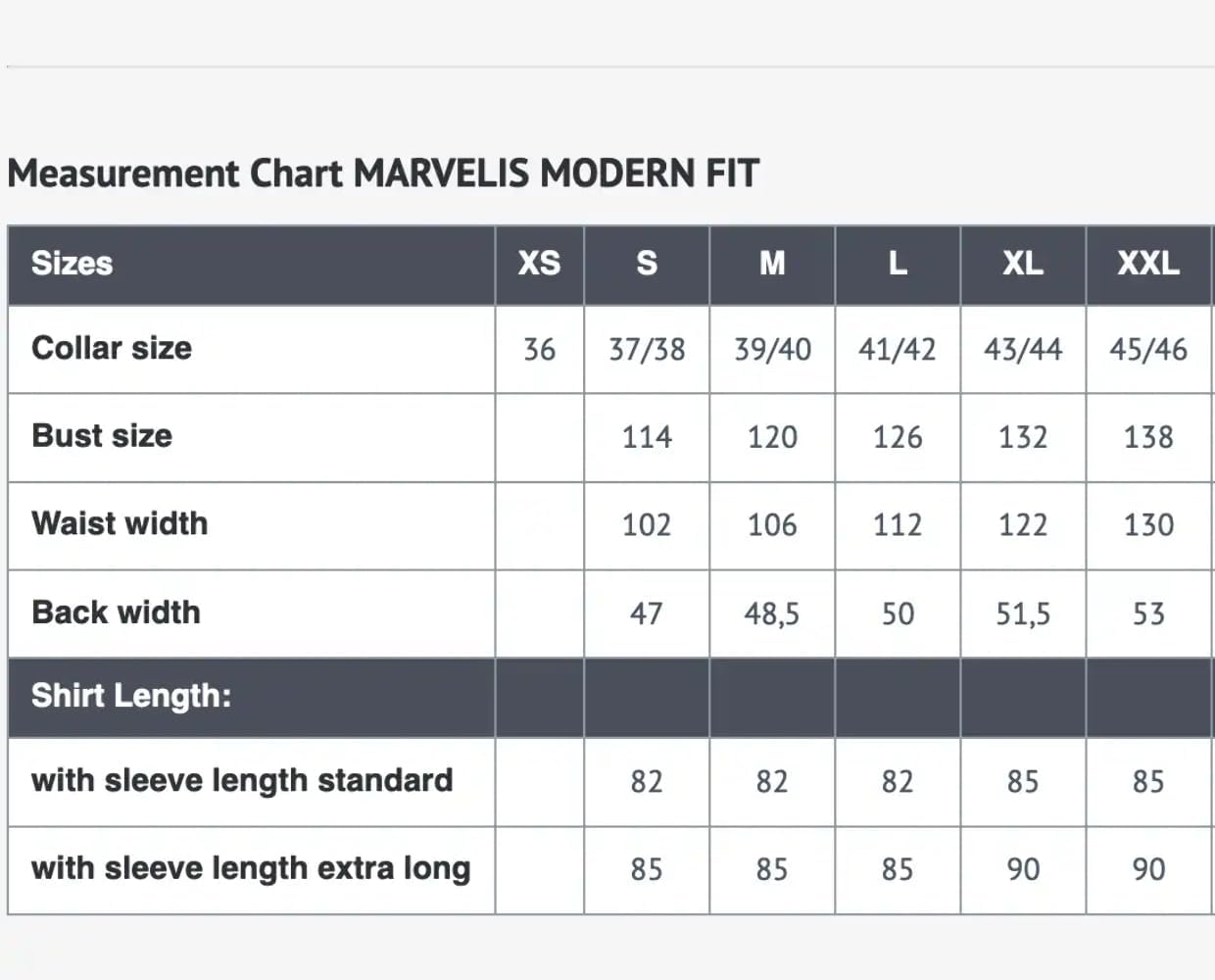Select waist width value 122

click(x=1023, y=525)
